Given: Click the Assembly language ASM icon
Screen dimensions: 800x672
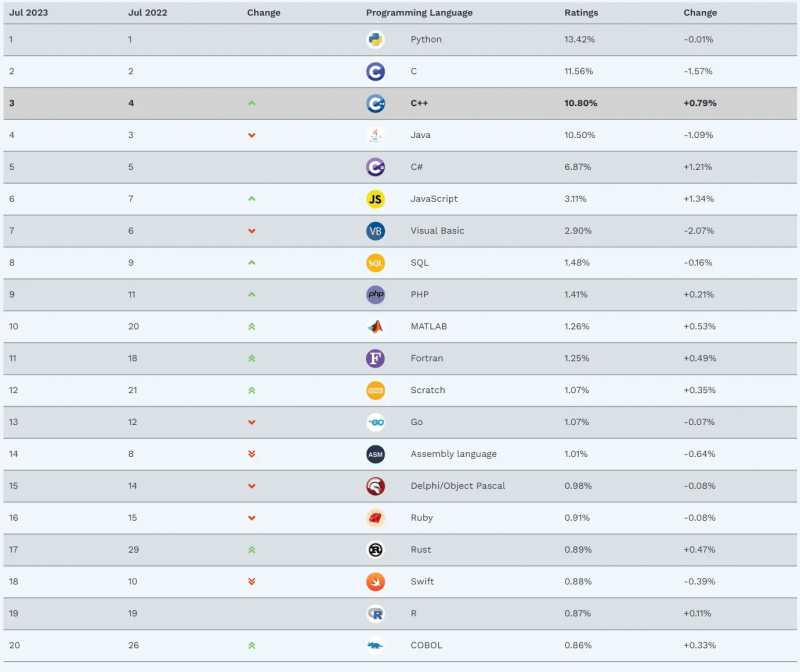Looking at the screenshot, I should coord(376,454).
